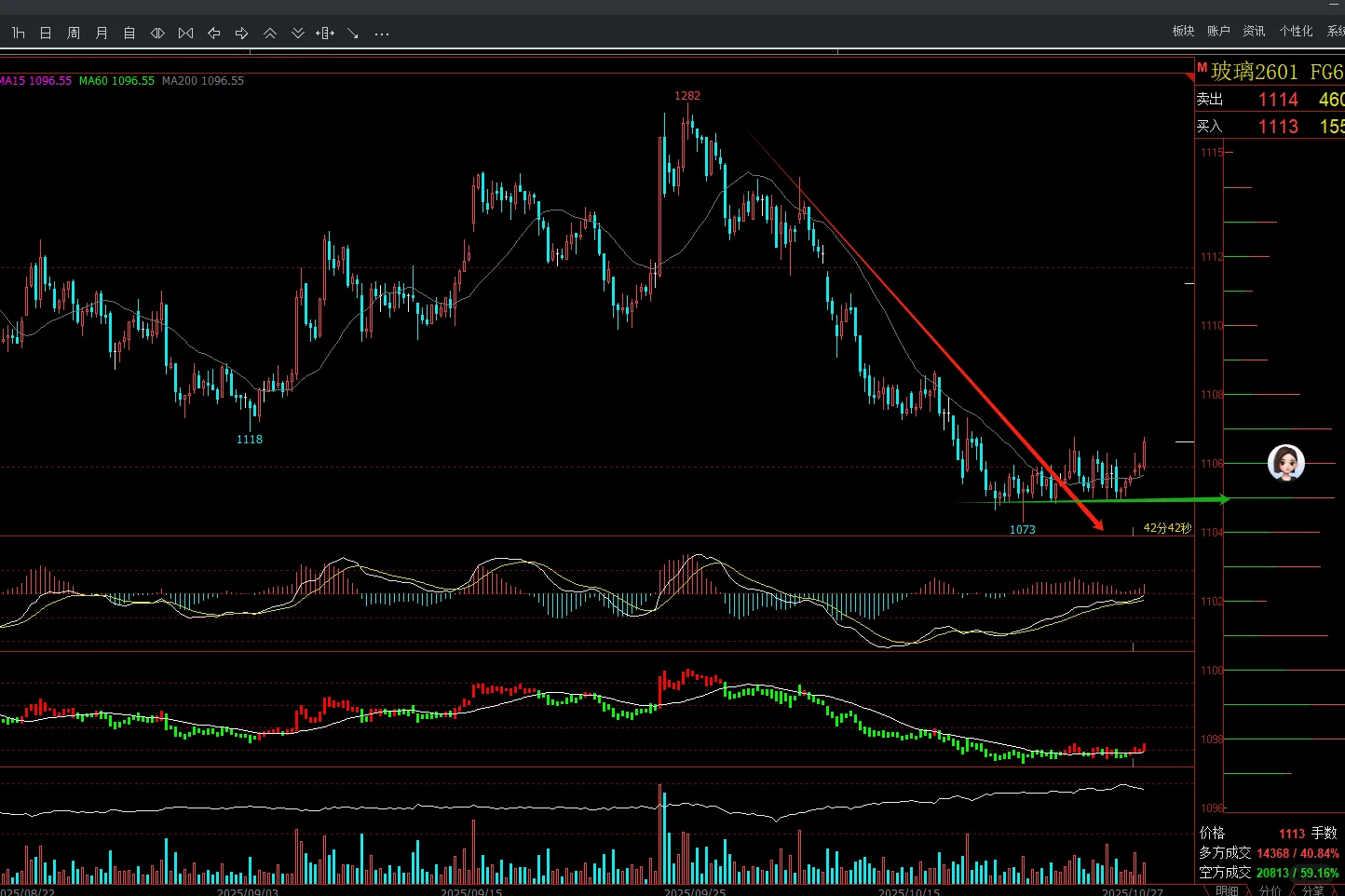Click the red triangle corner of the chart
1345x896 pixels.
pyautogui.click(x=1189, y=78)
